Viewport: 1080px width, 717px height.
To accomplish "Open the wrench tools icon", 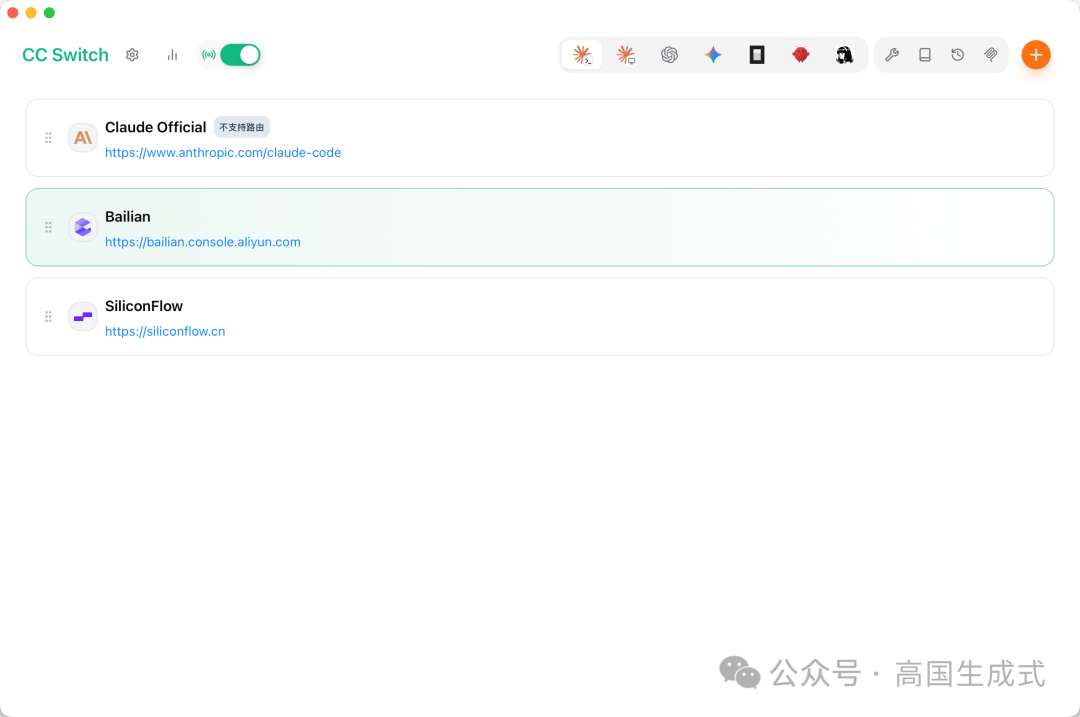I will tap(892, 55).
